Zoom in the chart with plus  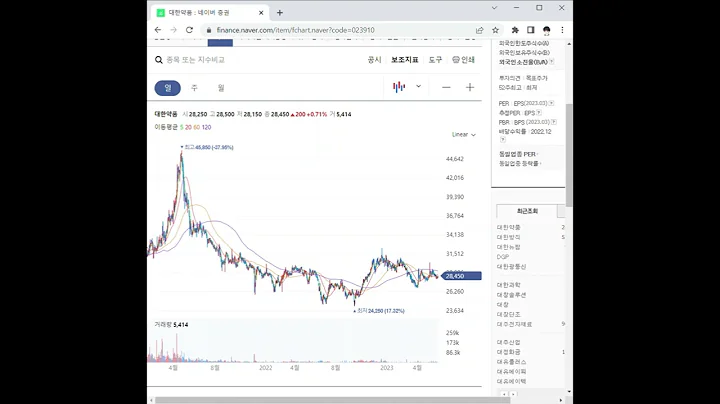pyautogui.click(x=470, y=87)
